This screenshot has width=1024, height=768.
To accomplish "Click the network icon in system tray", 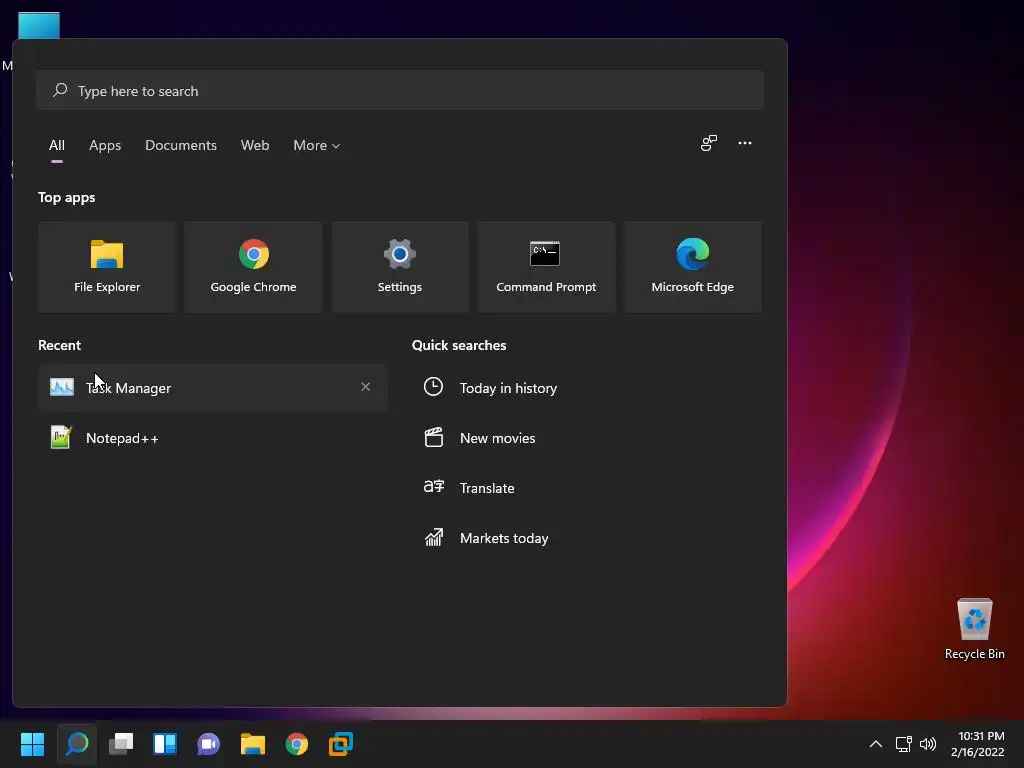I will click(903, 744).
